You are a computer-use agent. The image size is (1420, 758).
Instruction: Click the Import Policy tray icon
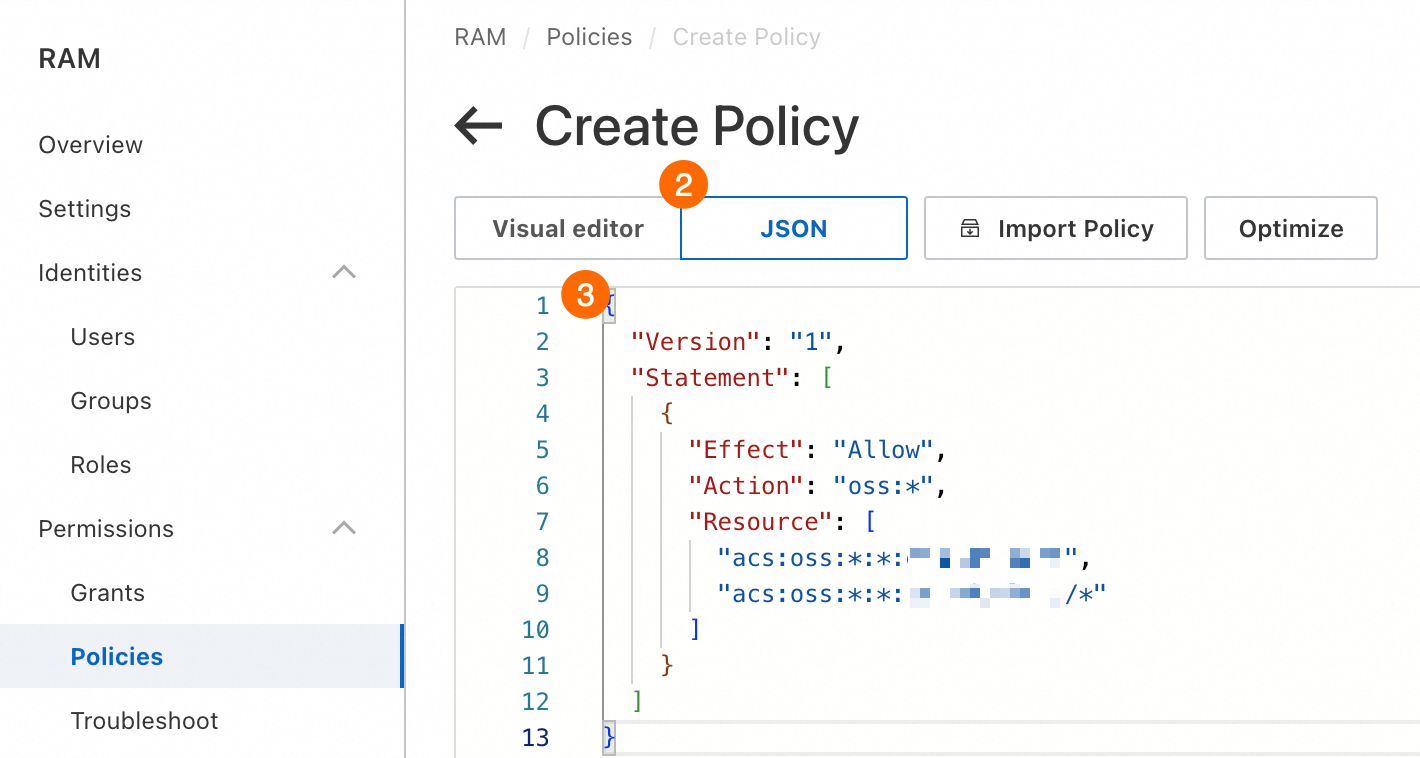(969, 229)
